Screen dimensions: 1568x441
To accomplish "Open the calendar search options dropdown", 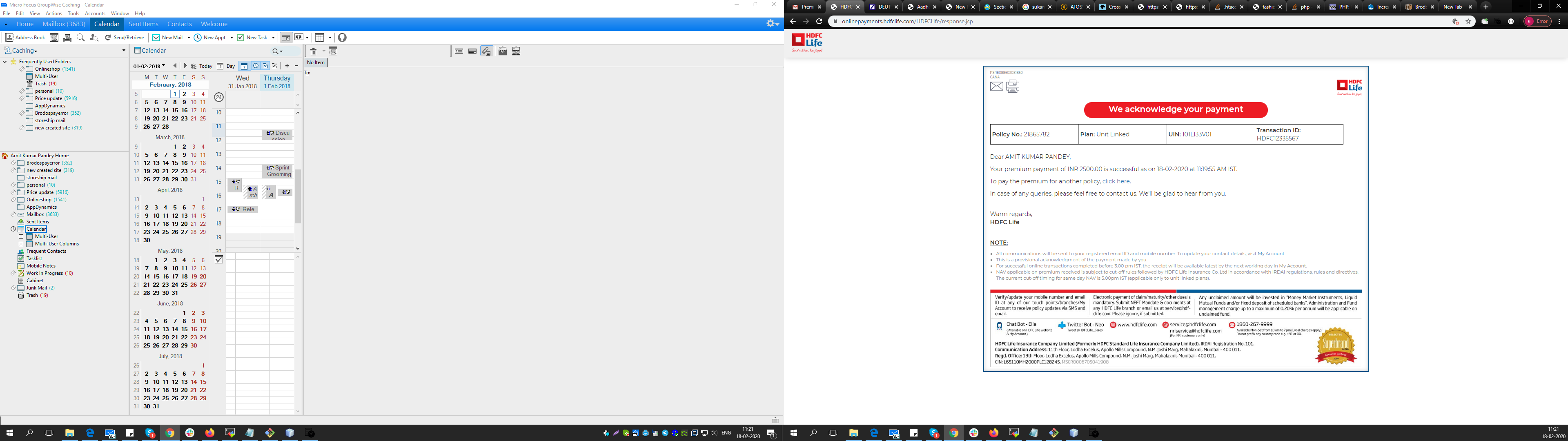I will 281,52.
